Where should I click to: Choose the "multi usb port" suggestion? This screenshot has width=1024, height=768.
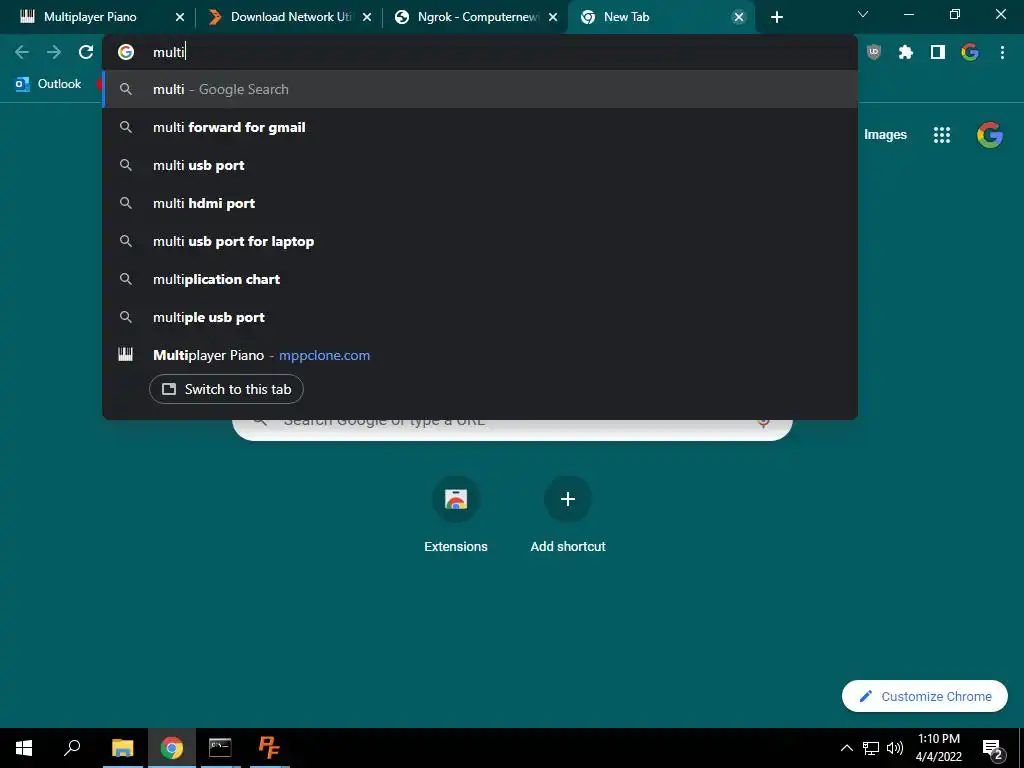(480, 165)
